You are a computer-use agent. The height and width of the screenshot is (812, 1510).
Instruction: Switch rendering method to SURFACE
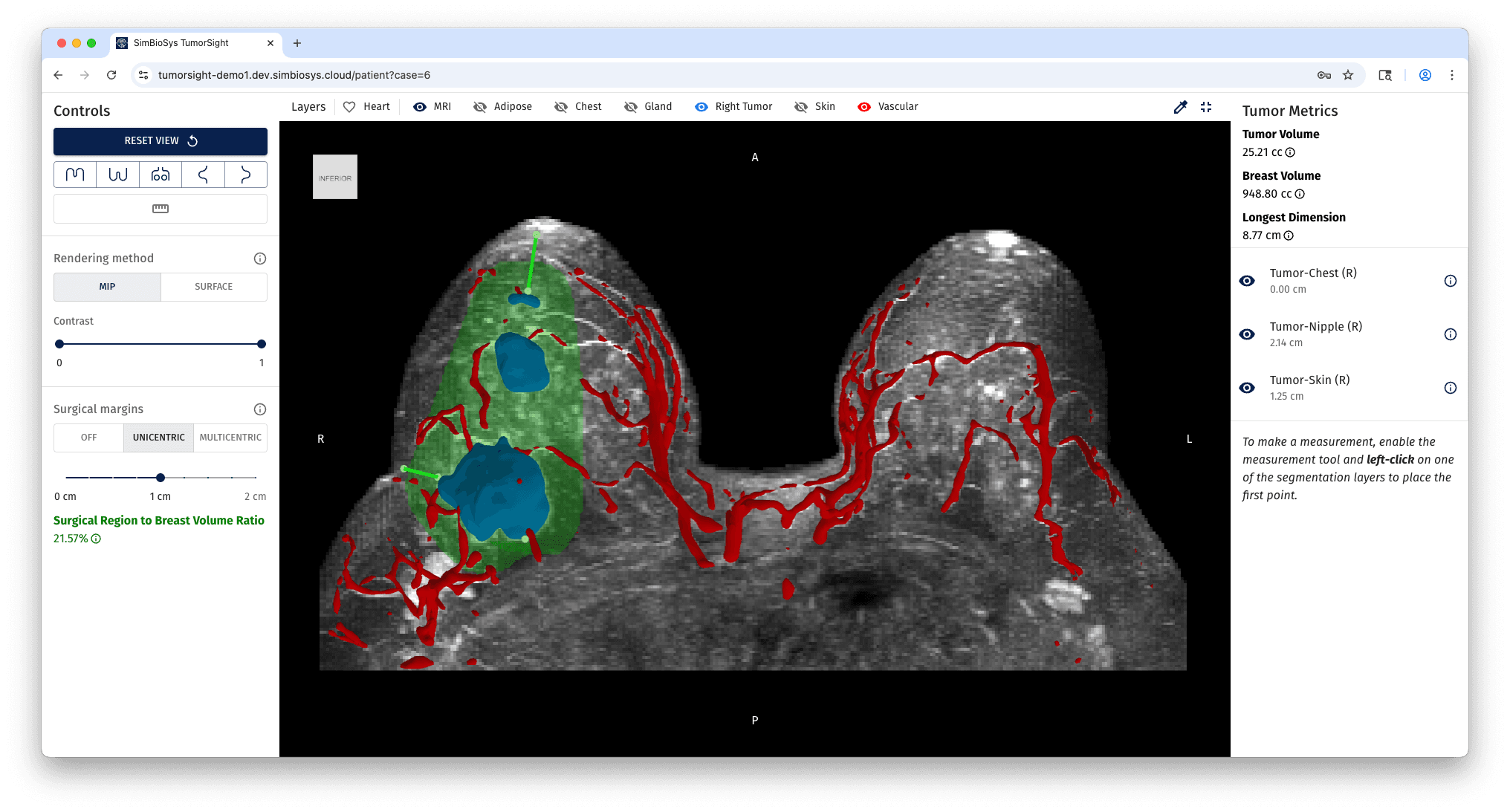click(213, 287)
